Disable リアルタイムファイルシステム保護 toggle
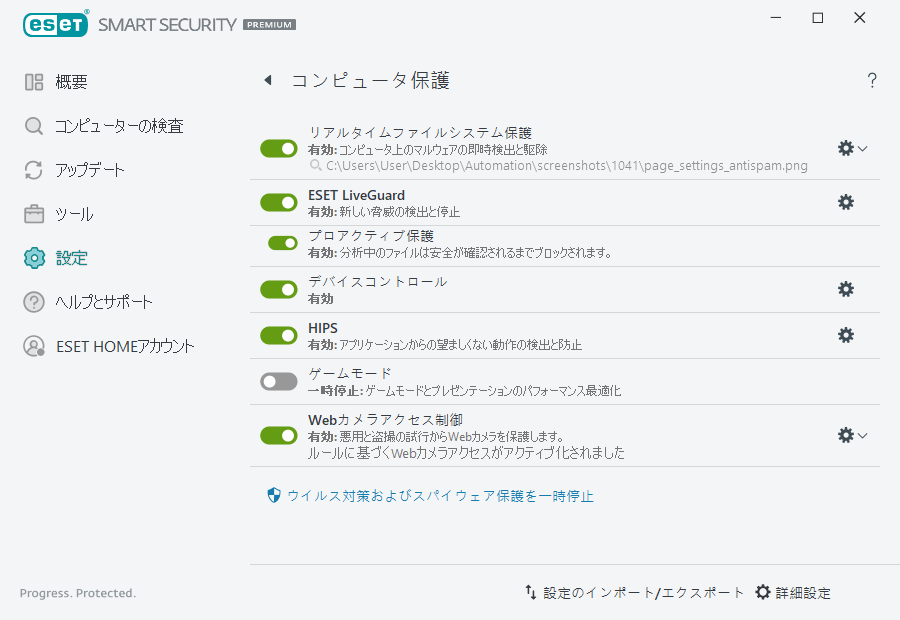900x620 pixels. [x=278, y=148]
